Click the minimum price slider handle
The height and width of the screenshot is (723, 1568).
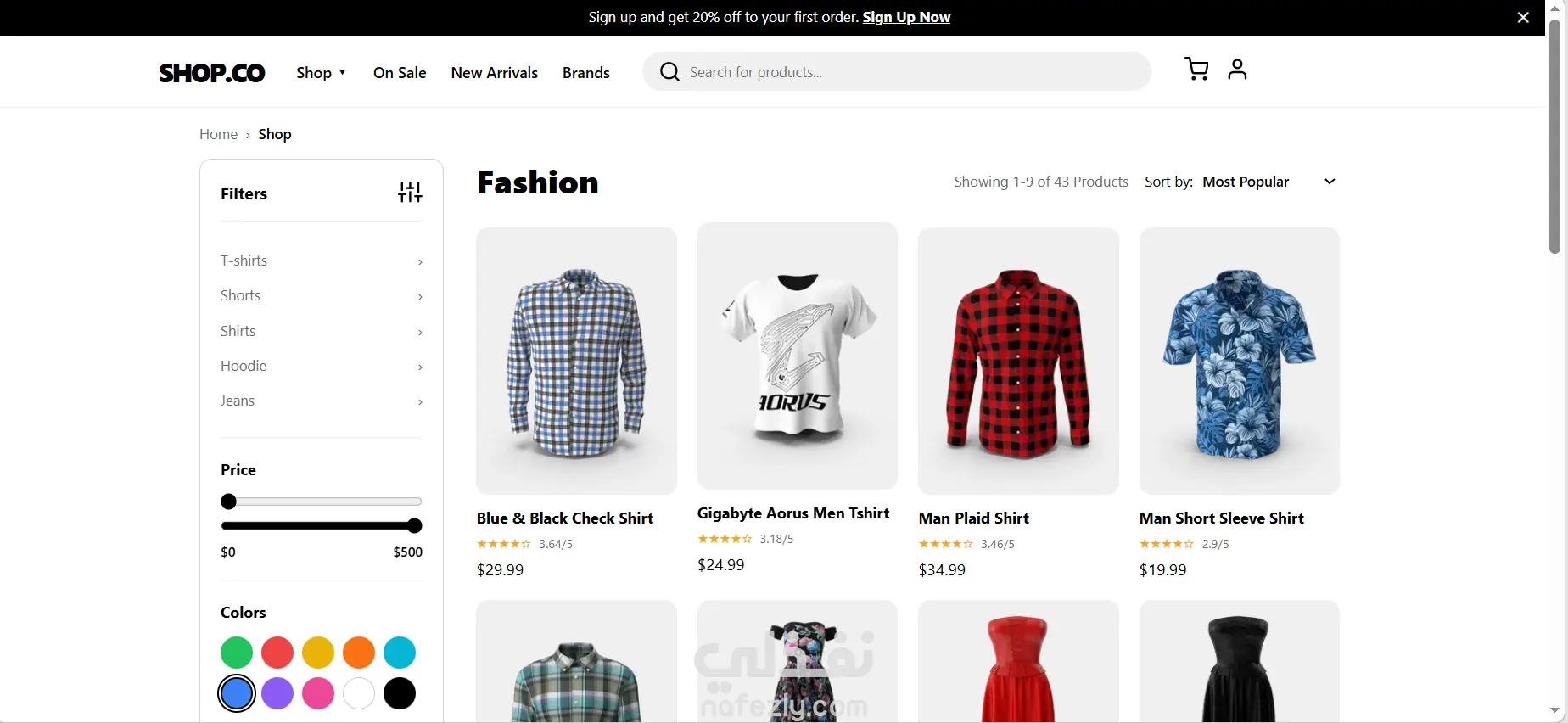click(x=228, y=502)
